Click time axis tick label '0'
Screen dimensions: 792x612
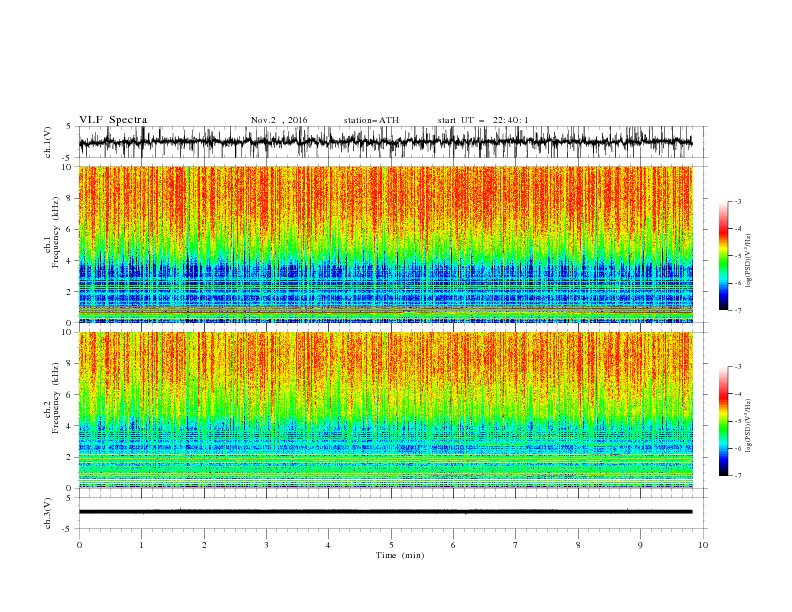[79, 545]
